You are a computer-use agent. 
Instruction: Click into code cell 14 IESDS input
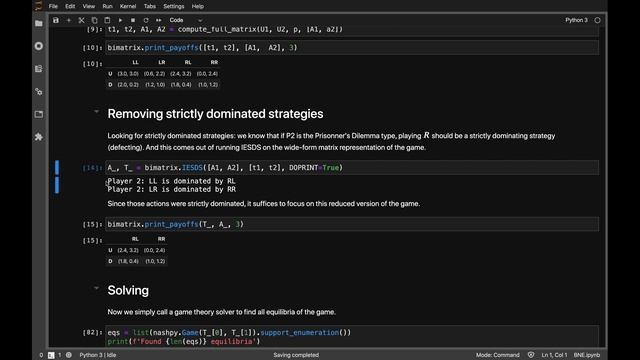coord(352,167)
